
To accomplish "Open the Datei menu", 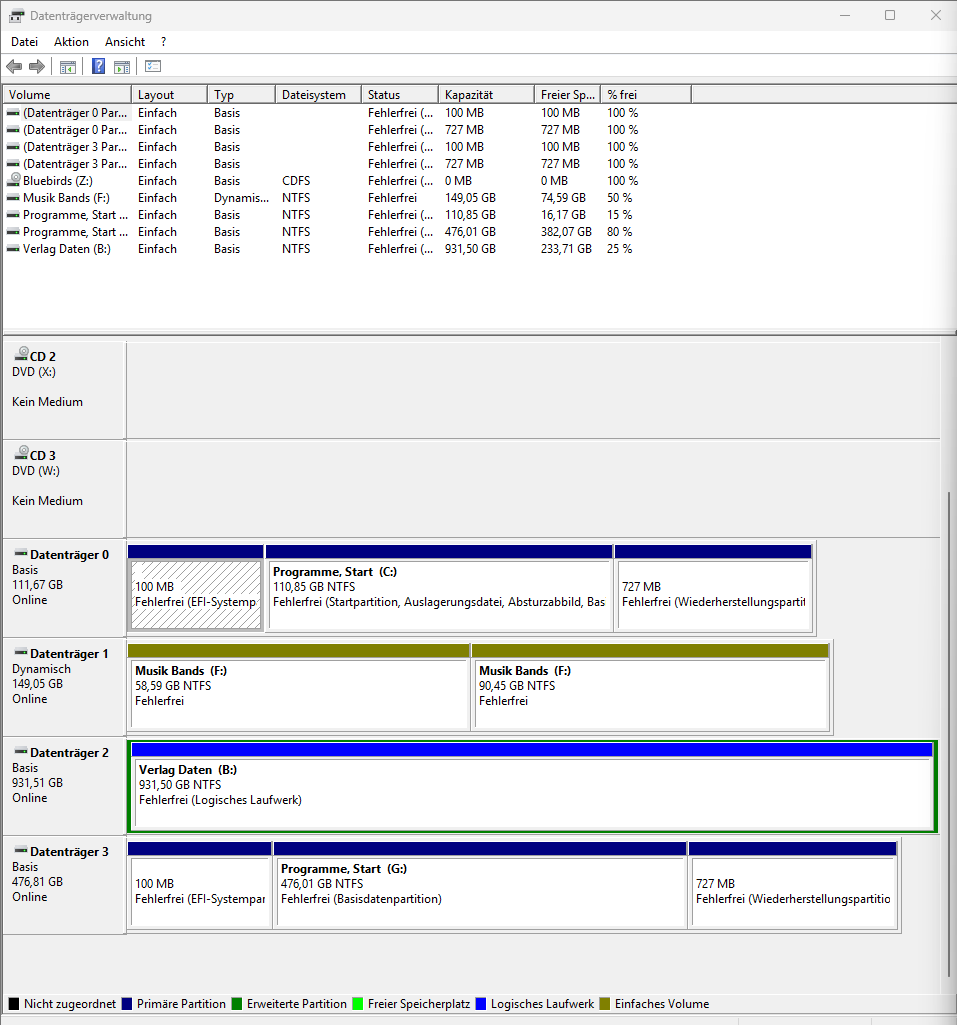I will (x=24, y=42).
